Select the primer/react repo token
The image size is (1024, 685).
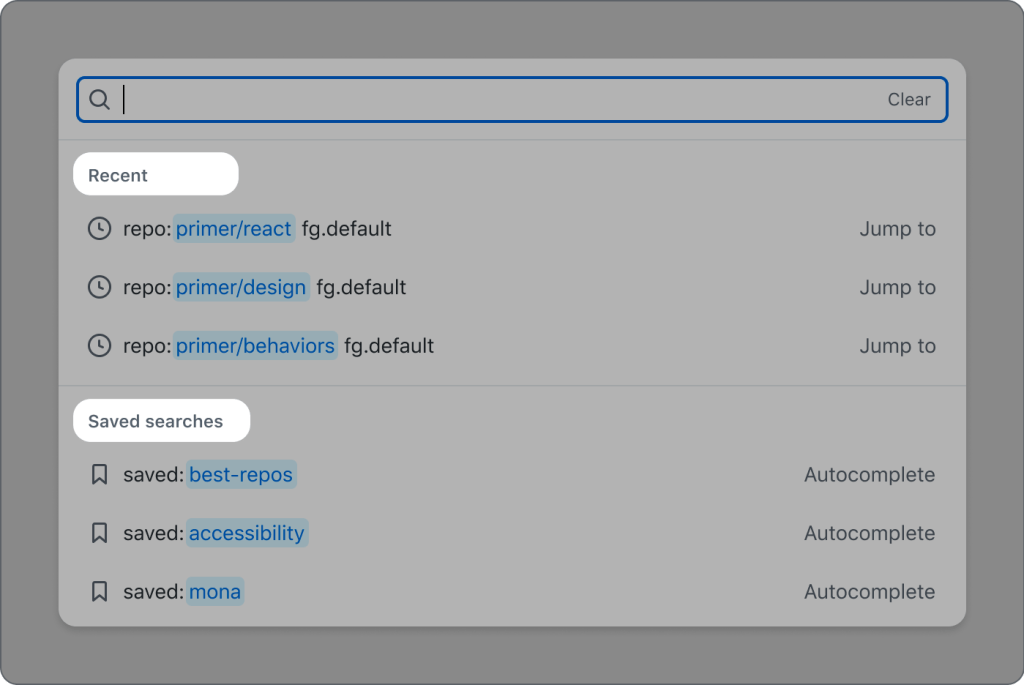(x=234, y=229)
